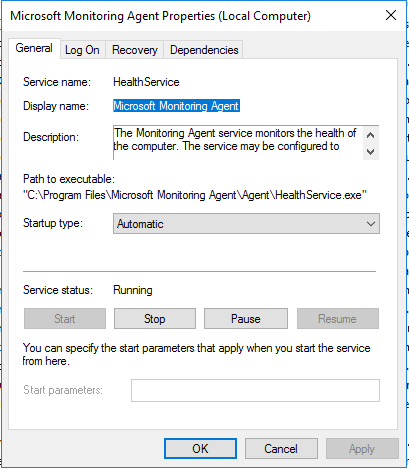This screenshot has height=469, width=409.
Task: Open the Startup type dropdown
Action: click(x=246, y=224)
